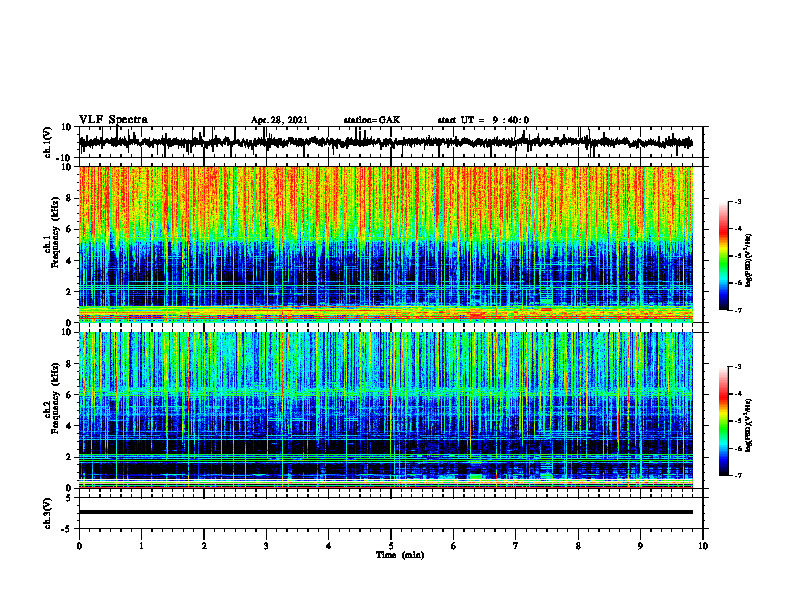Click the "ch.1 Frequency (kHz)" axis label
This screenshot has width=792, height=612.
coord(51,232)
